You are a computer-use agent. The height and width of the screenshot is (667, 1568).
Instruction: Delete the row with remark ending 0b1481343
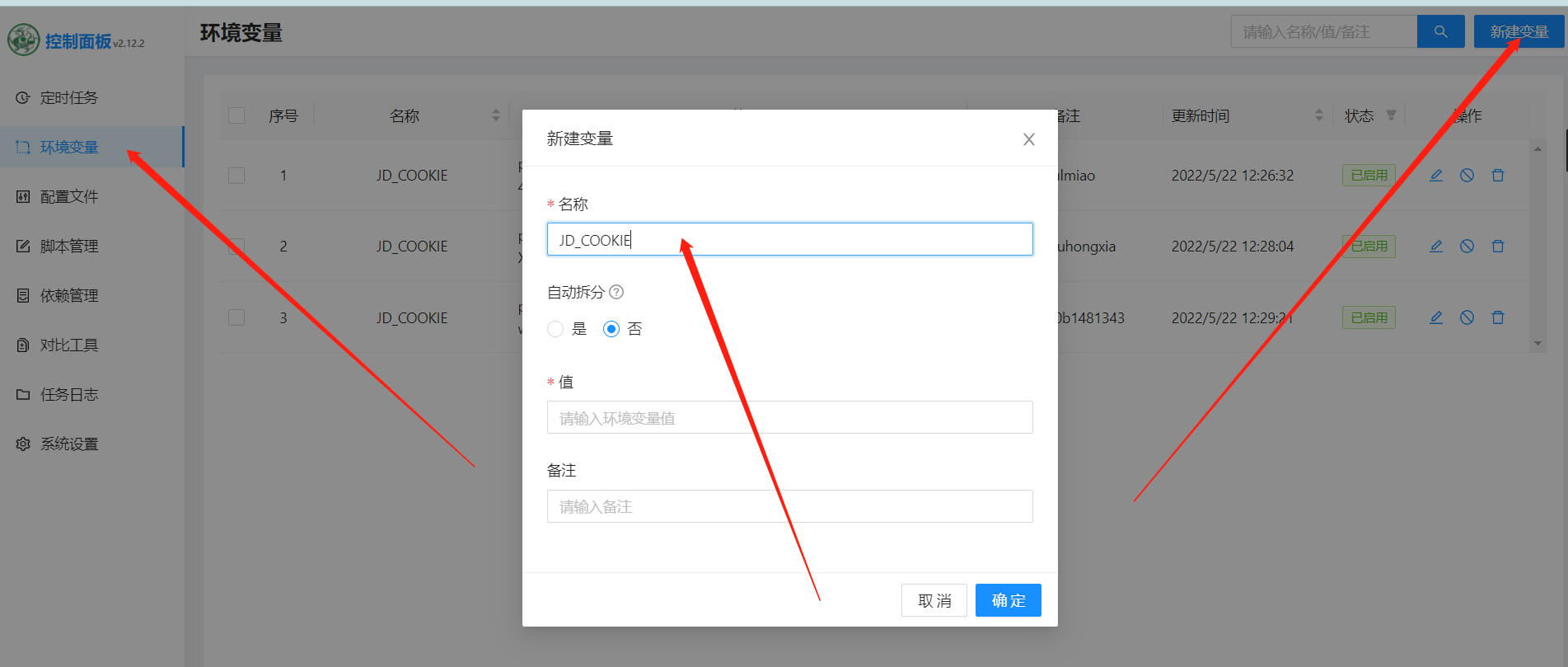(1498, 317)
